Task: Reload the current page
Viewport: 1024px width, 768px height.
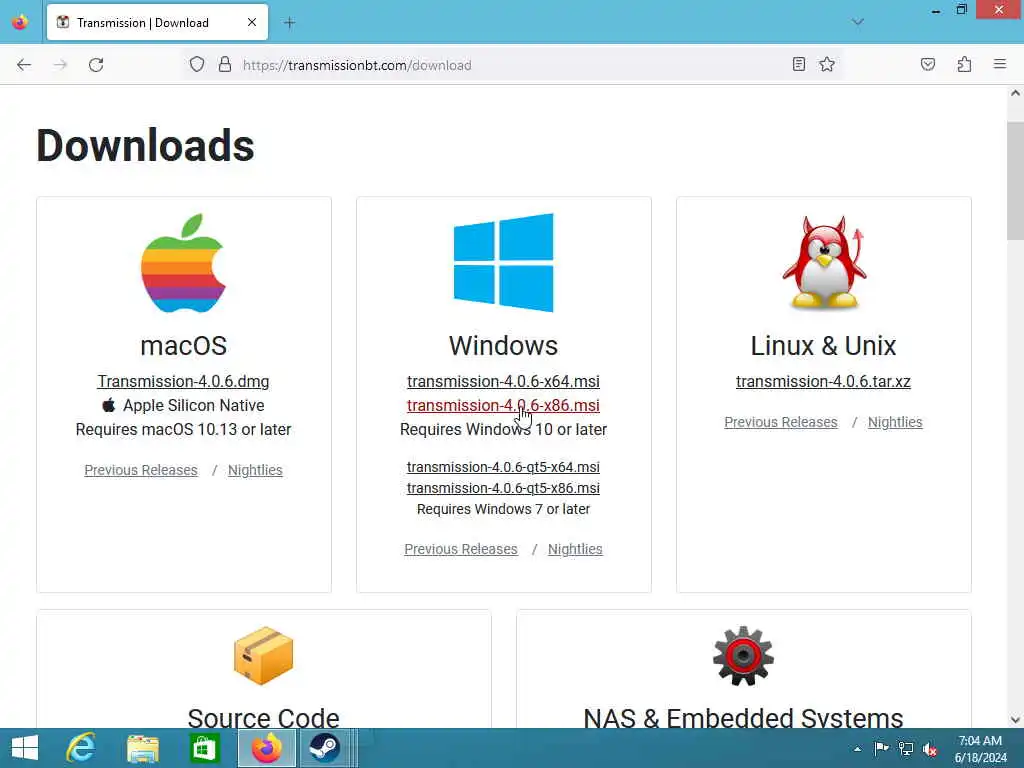Action: point(96,65)
